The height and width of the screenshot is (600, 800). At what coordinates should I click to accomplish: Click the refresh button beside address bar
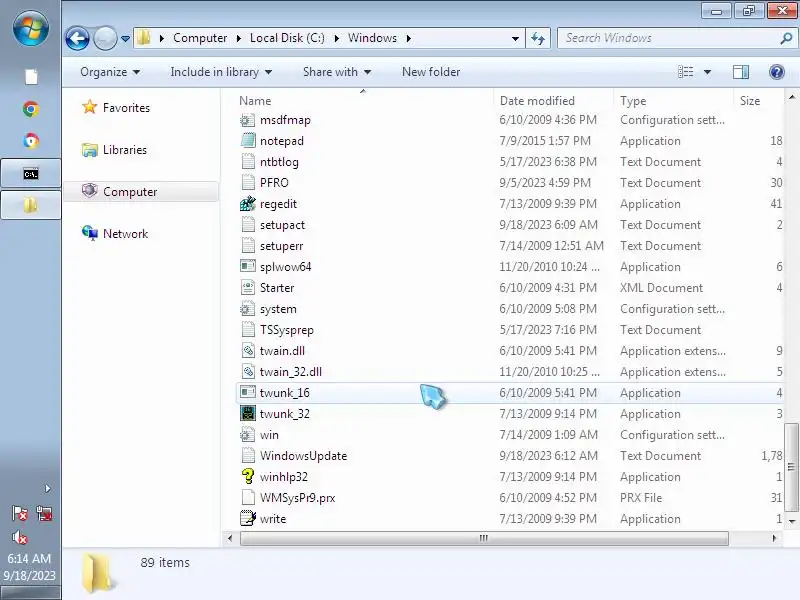(538, 38)
